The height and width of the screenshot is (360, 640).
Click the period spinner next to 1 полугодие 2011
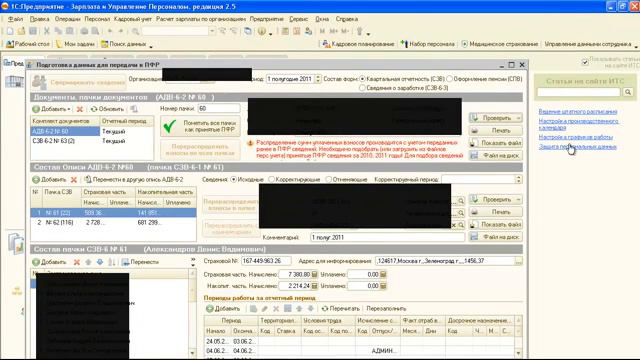click(x=318, y=79)
